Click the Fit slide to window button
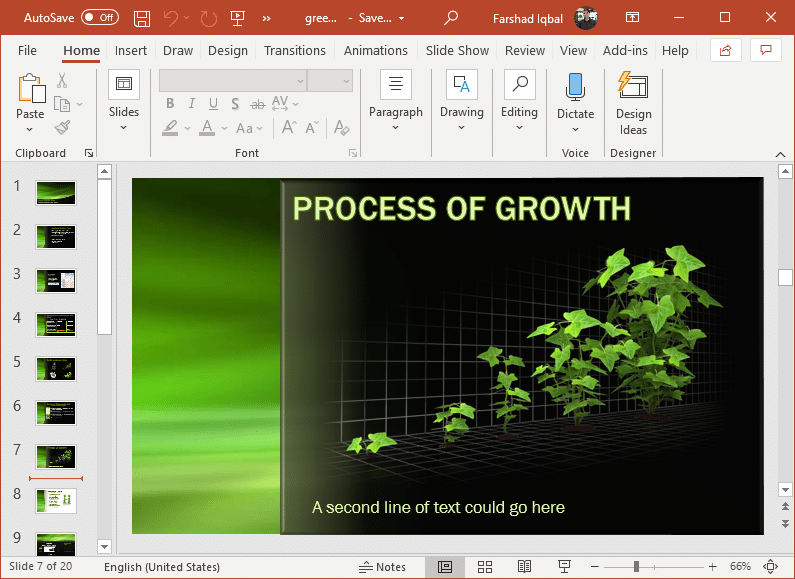The image size is (795, 579). click(x=770, y=566)
